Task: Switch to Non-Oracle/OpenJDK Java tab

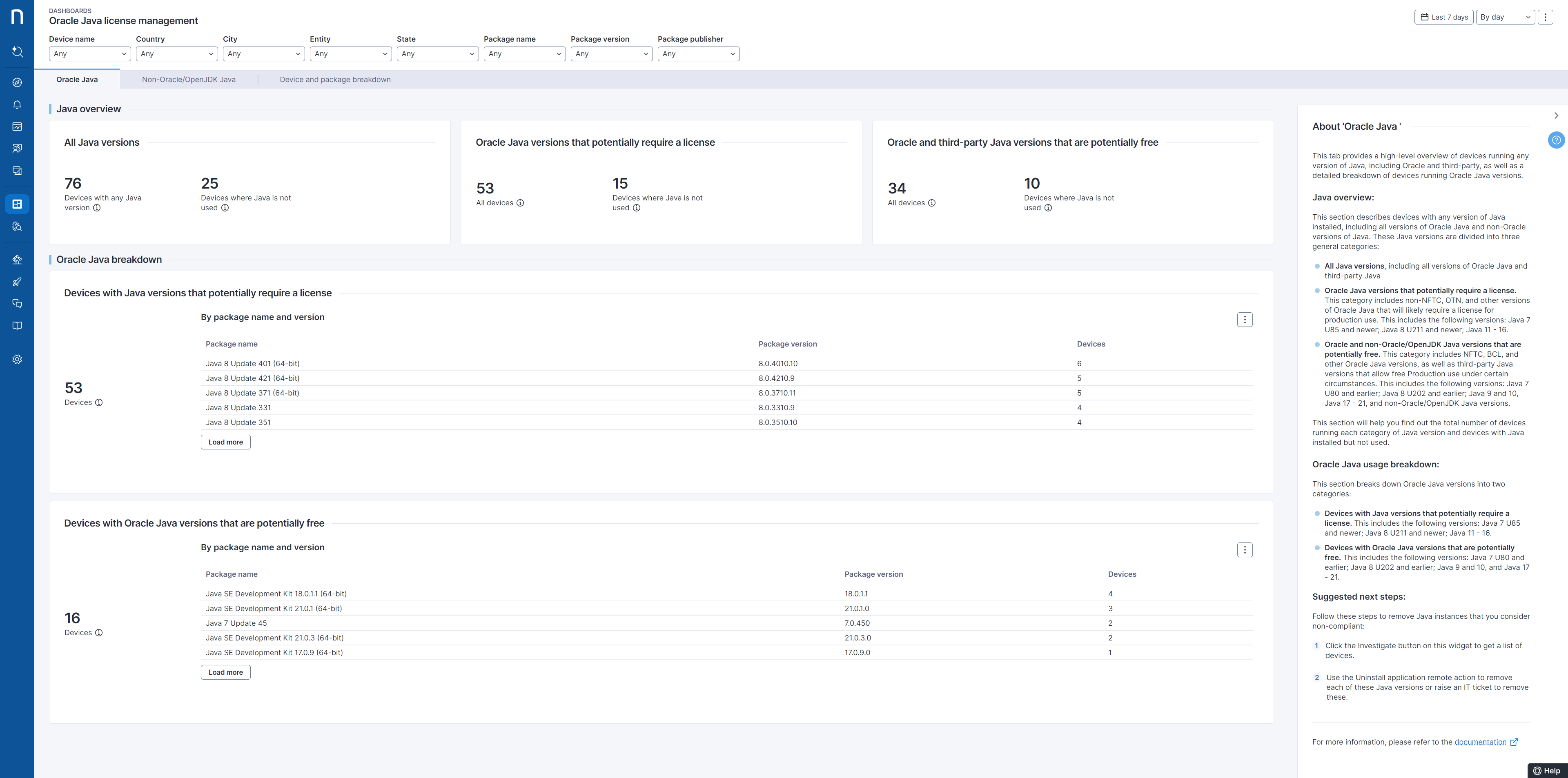Action: pyautogui.click(x=189, y=80)
